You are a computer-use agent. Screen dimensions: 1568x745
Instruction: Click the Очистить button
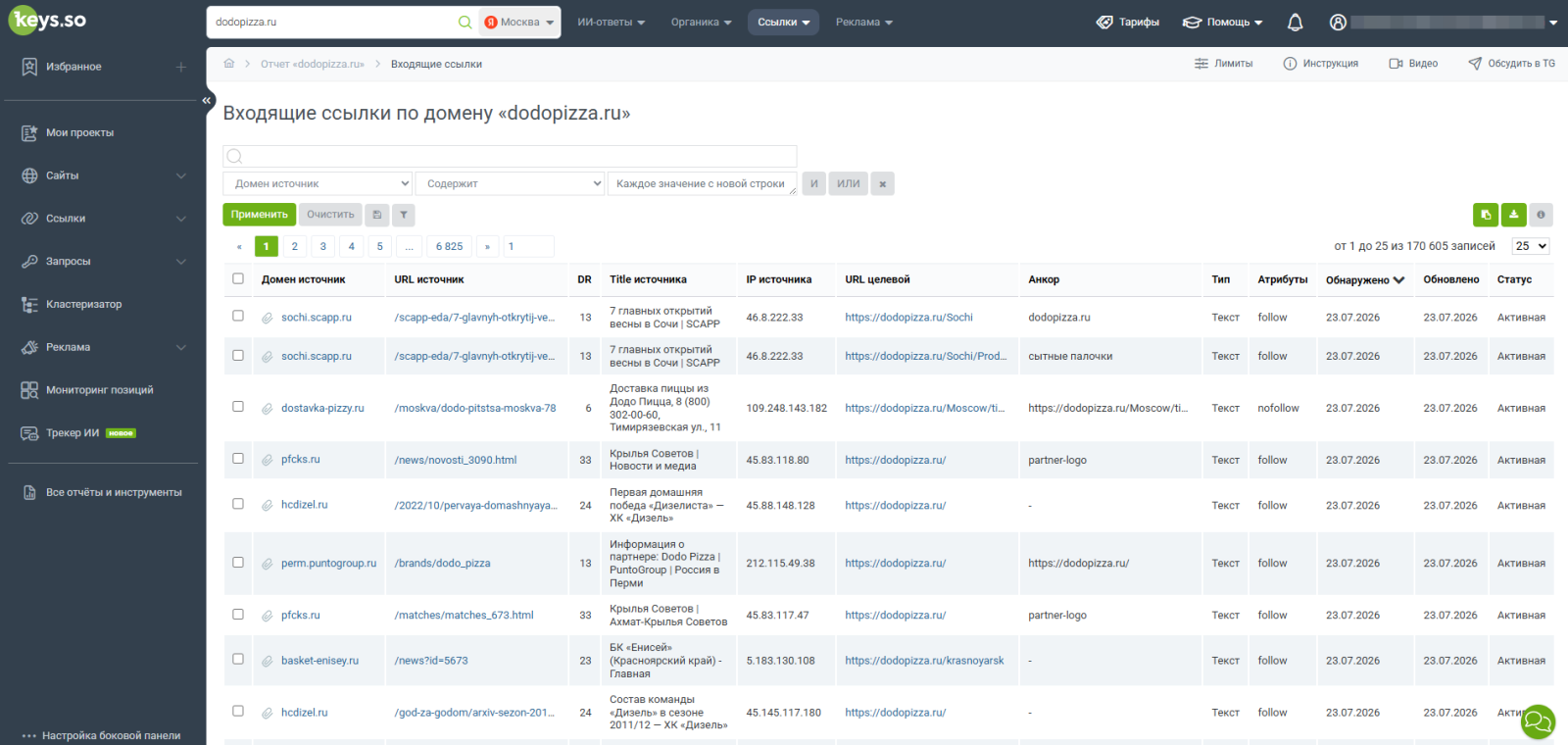pyautogui.click(x=330, y=215)
